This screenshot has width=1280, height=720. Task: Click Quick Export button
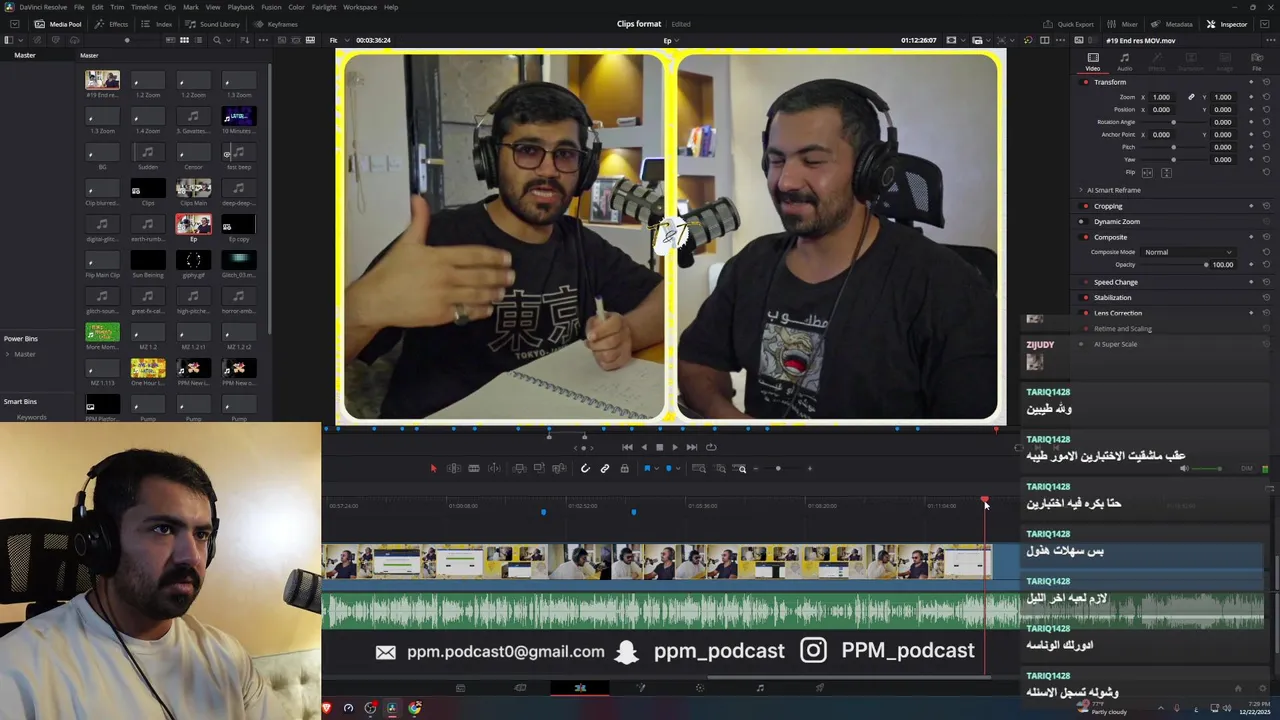pyautogui.click(x=1069, y=24)
